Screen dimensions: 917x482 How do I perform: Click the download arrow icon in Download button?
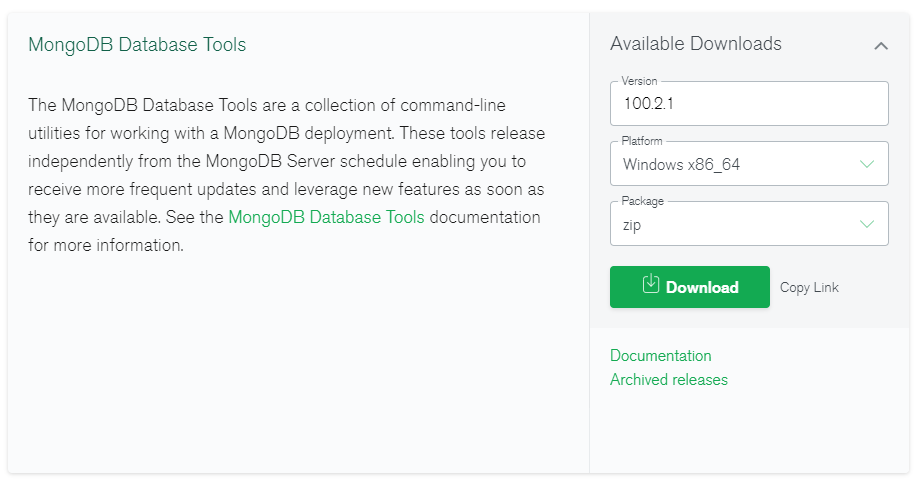click(x=650, y=284)
